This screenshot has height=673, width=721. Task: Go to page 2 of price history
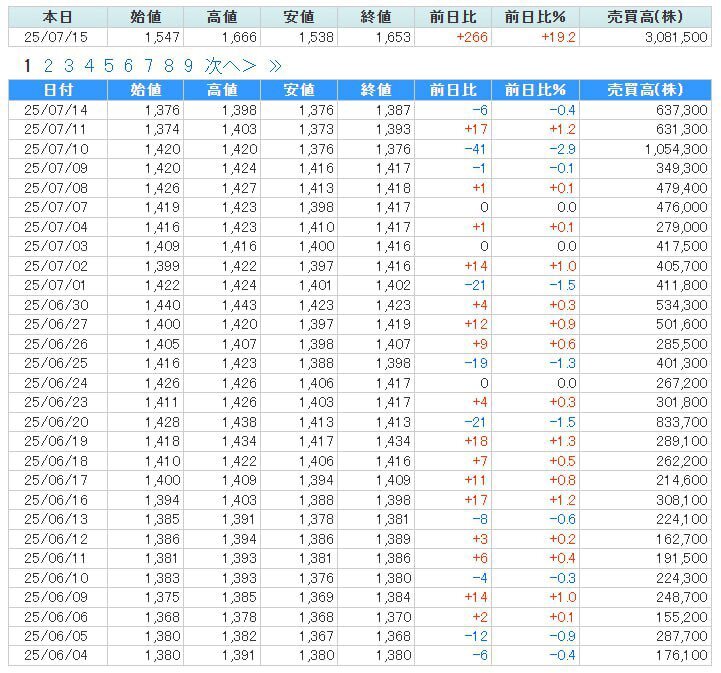48,66
